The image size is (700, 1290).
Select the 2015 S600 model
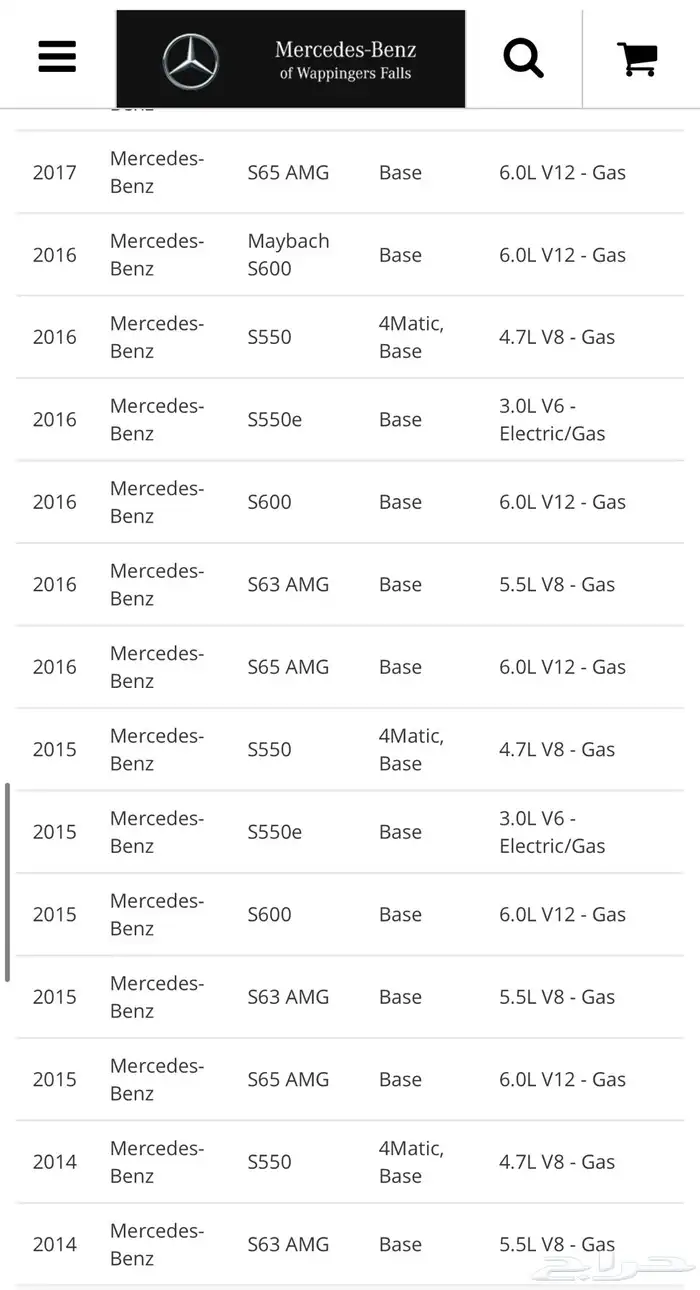[270, 915]
